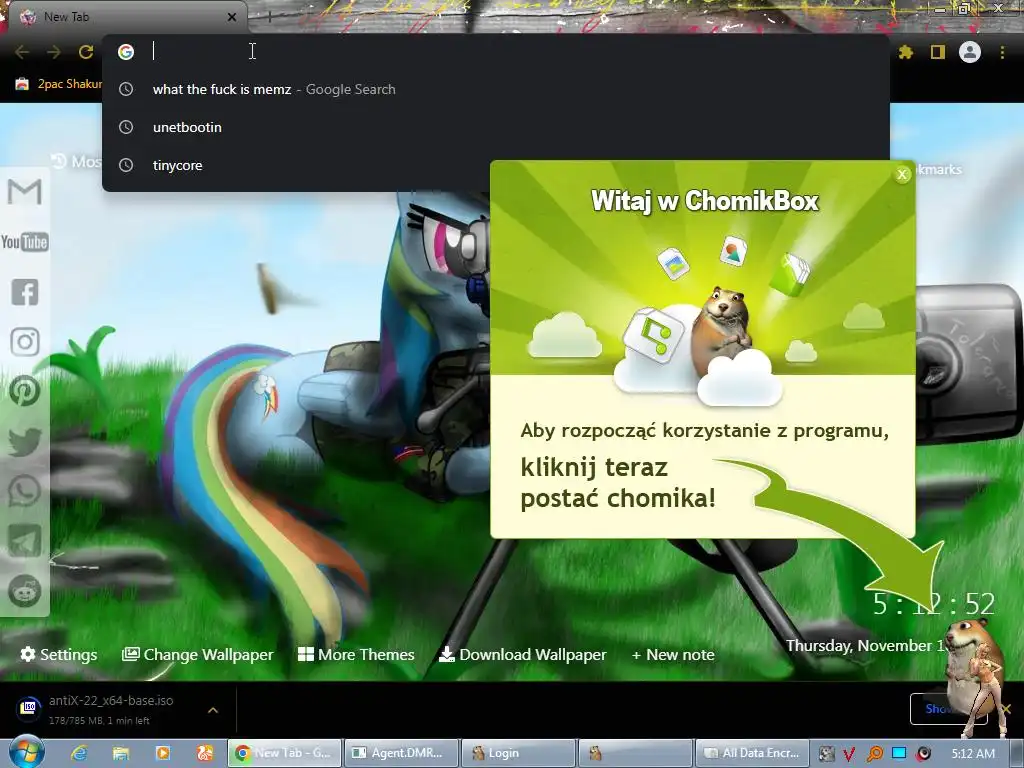Close the New Tab browser tab
This screenshot has width=1024, height=768.
232,17
